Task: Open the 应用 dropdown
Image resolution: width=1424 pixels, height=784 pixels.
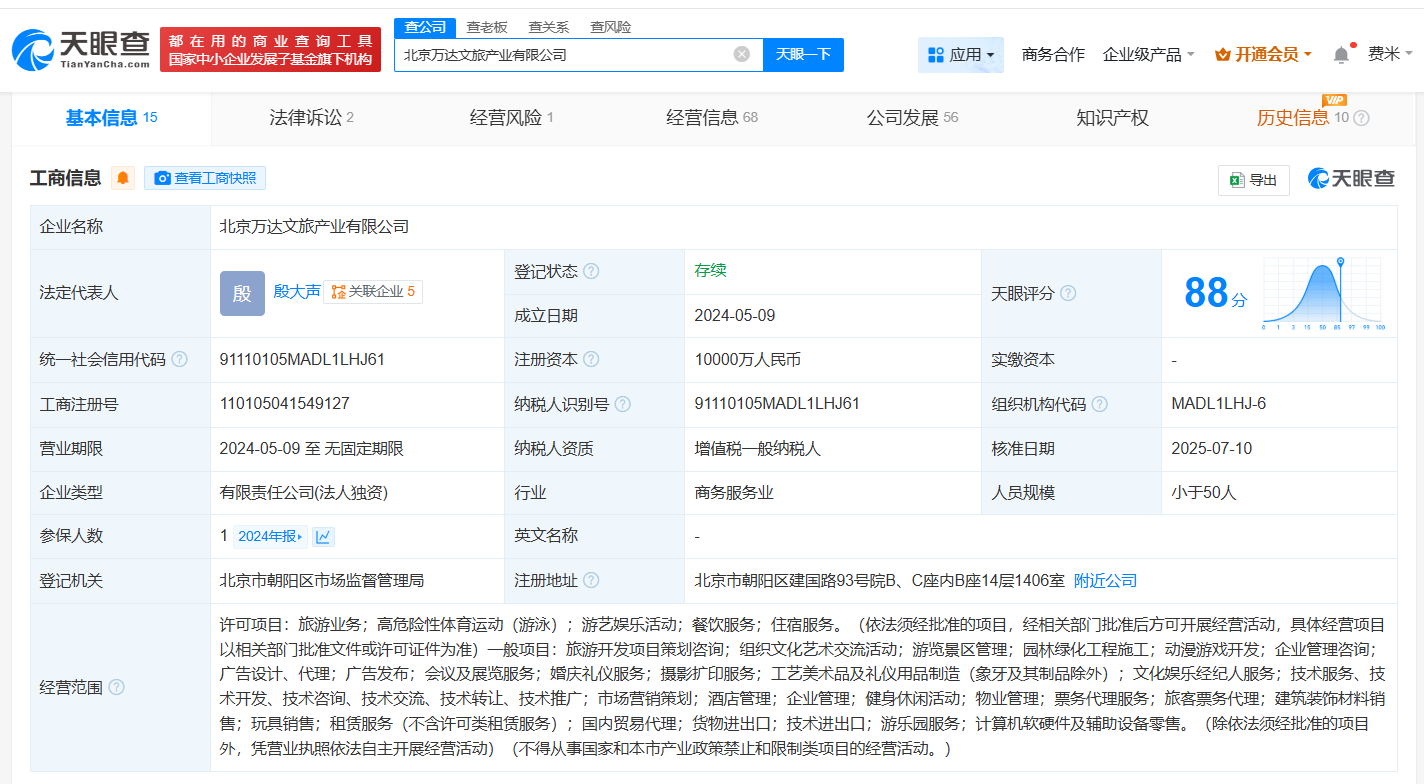Action: pyautogui.click(x=961, y=55)
